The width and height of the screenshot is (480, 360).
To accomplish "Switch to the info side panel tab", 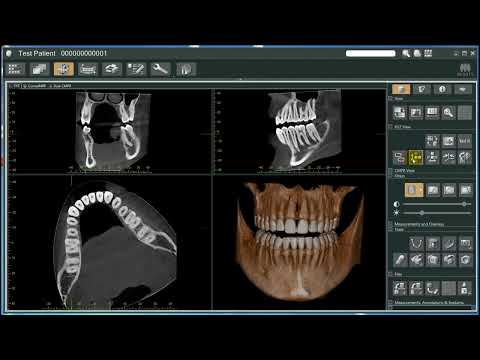I will (x=442, y=89).
